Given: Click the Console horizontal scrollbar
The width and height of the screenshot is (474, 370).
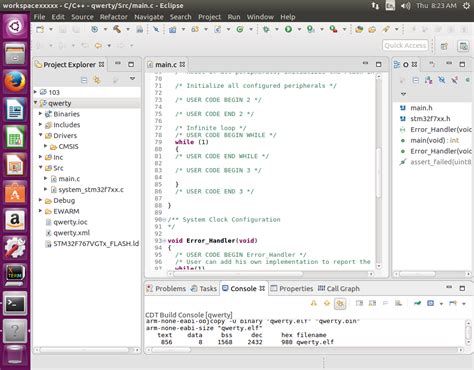Looking at the screenshot, I should tap(306, 350).
